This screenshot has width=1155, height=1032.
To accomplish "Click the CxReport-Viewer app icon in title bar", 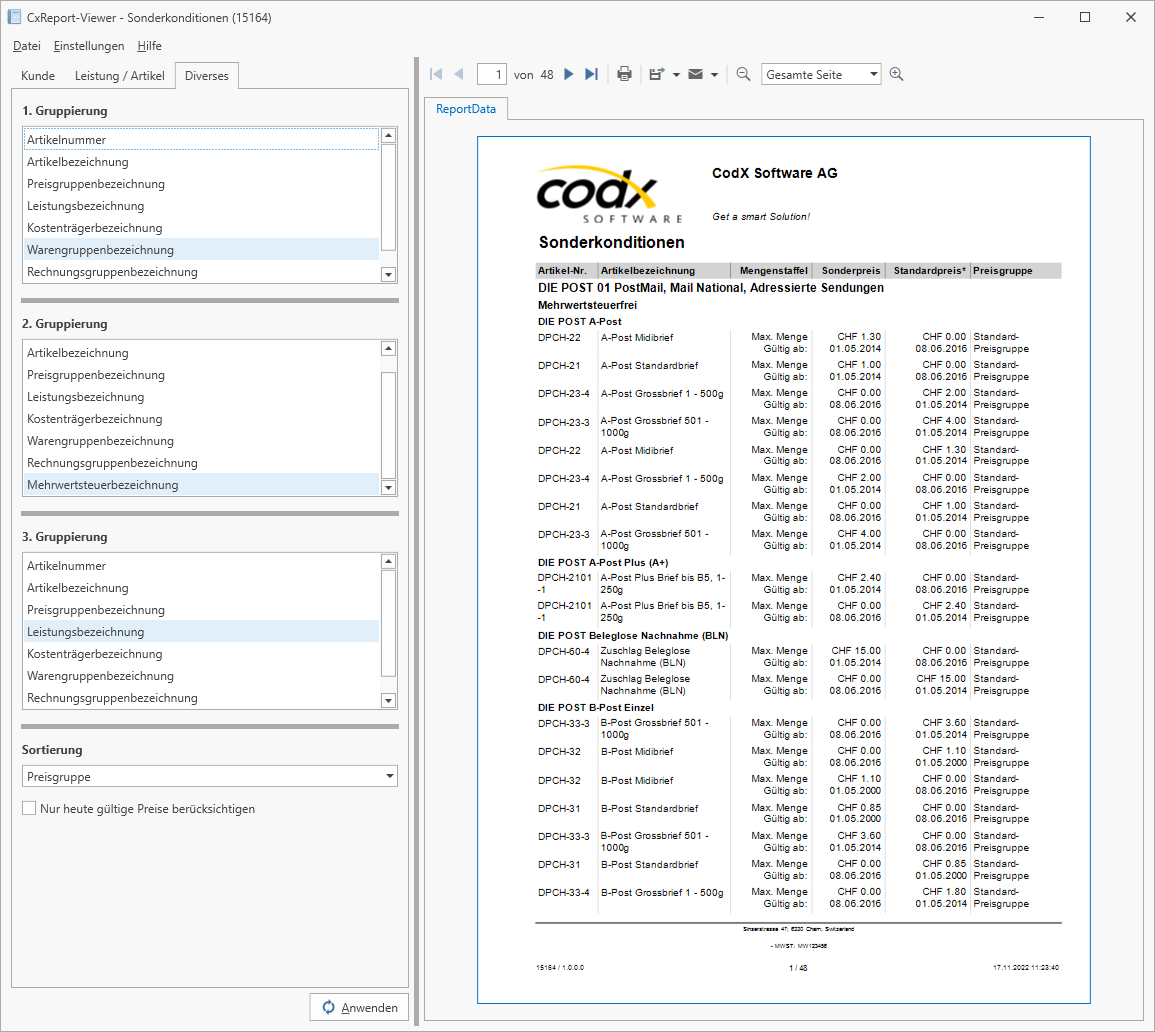I will [14, 17].
